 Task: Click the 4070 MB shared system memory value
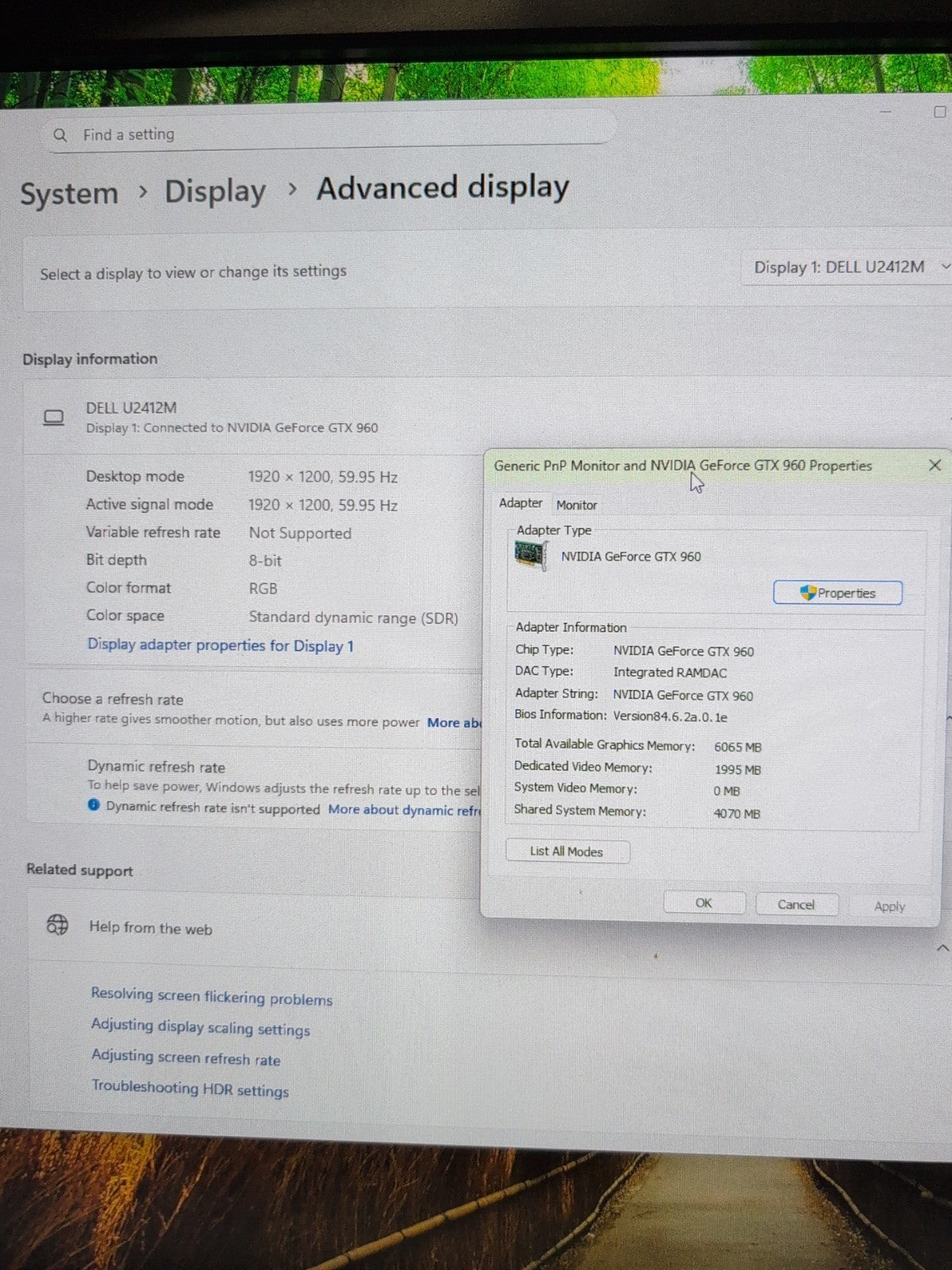737,814
